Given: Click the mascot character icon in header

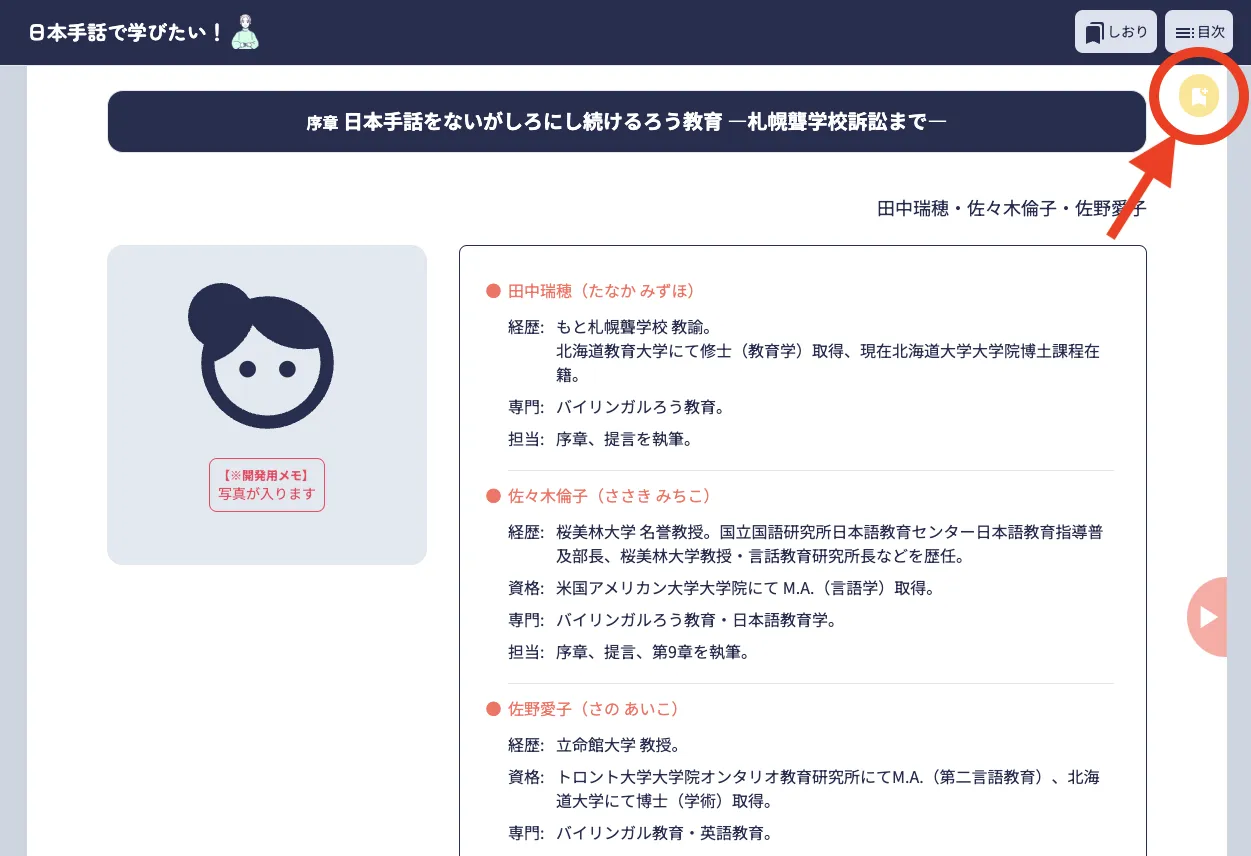Looking at the screenshot, I should pos(245,32).
